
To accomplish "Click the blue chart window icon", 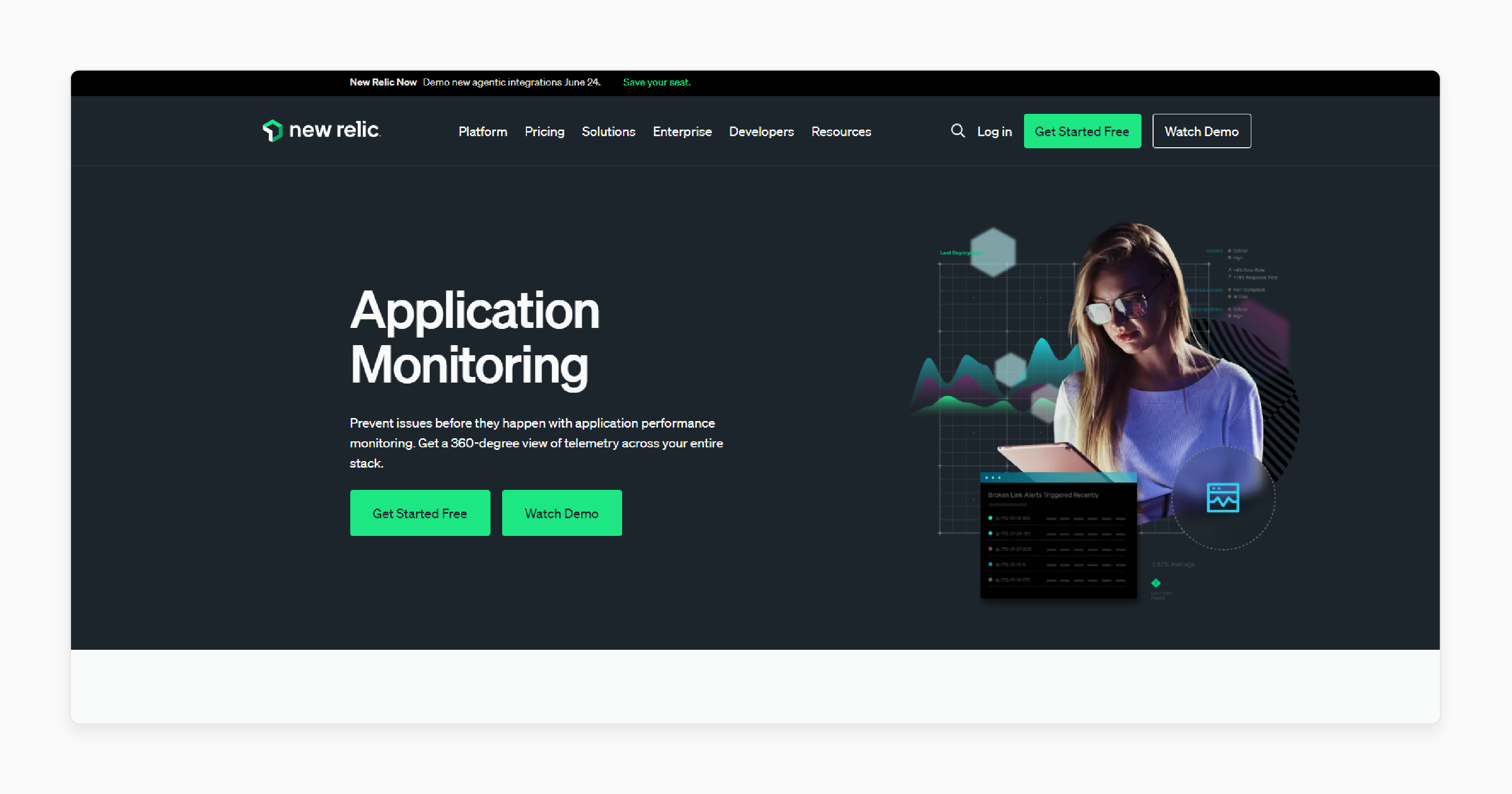I will pos(1222,497).
